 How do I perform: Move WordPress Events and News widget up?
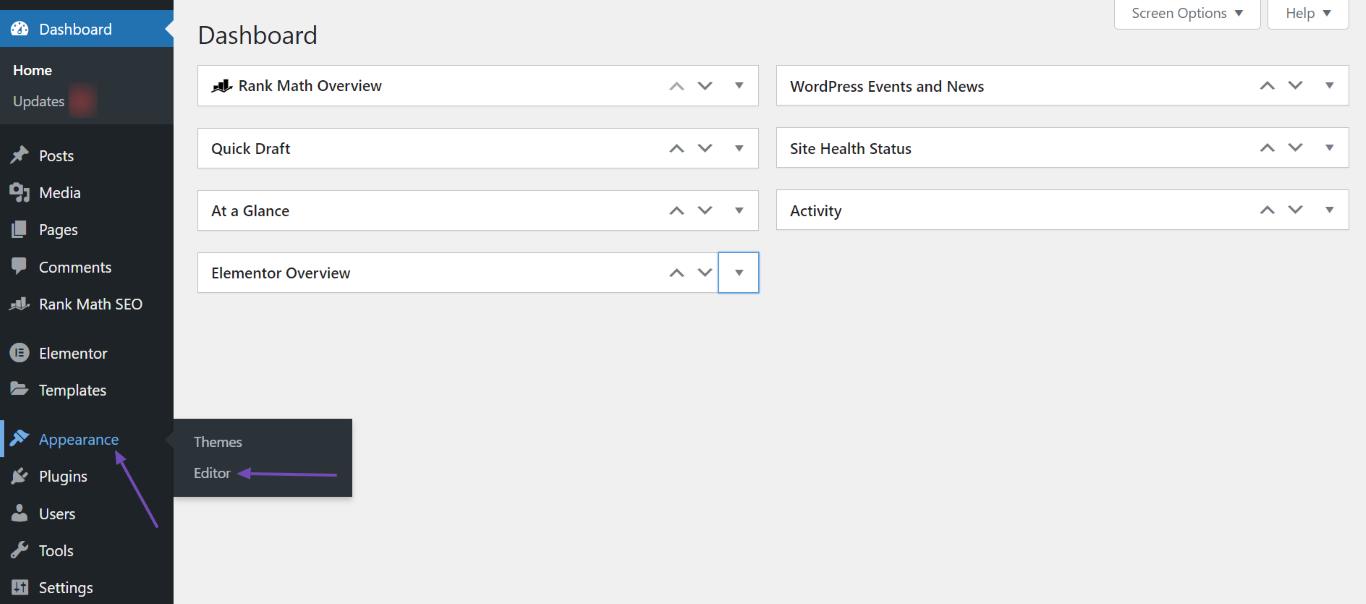click(x=1267, y=86)
